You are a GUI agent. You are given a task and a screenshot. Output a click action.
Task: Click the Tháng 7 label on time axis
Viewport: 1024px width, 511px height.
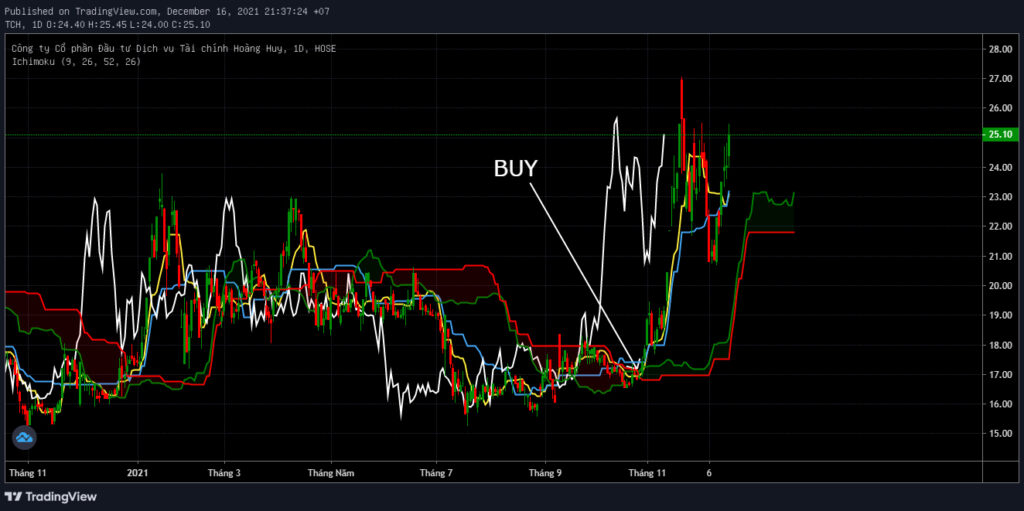pyautogui.click(x=436, y=472)
